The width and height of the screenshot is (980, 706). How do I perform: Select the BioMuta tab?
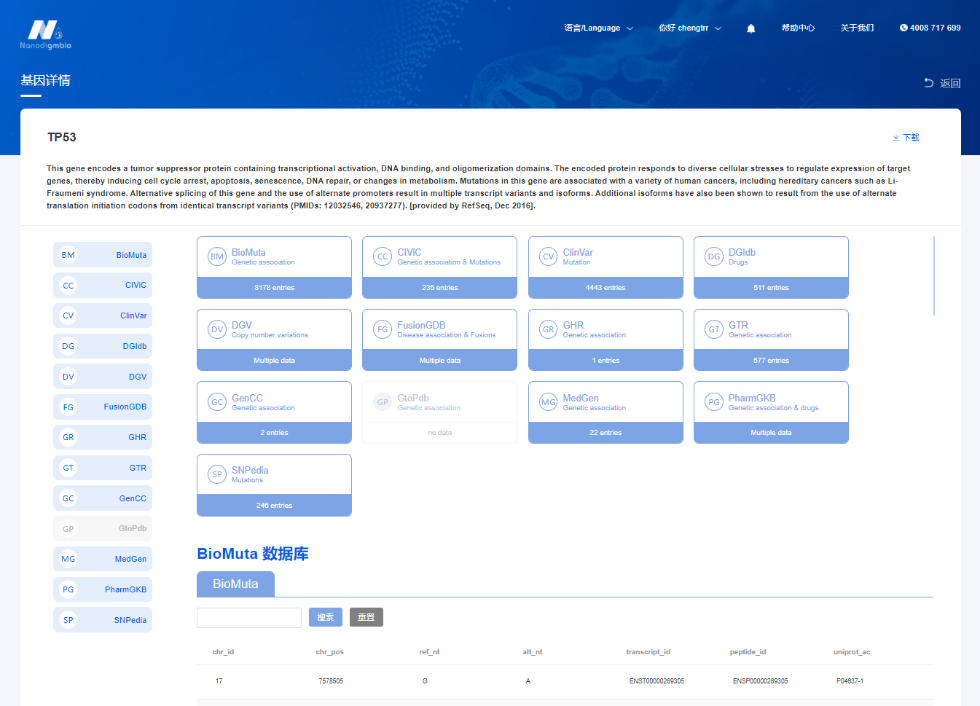click(235, 584)
